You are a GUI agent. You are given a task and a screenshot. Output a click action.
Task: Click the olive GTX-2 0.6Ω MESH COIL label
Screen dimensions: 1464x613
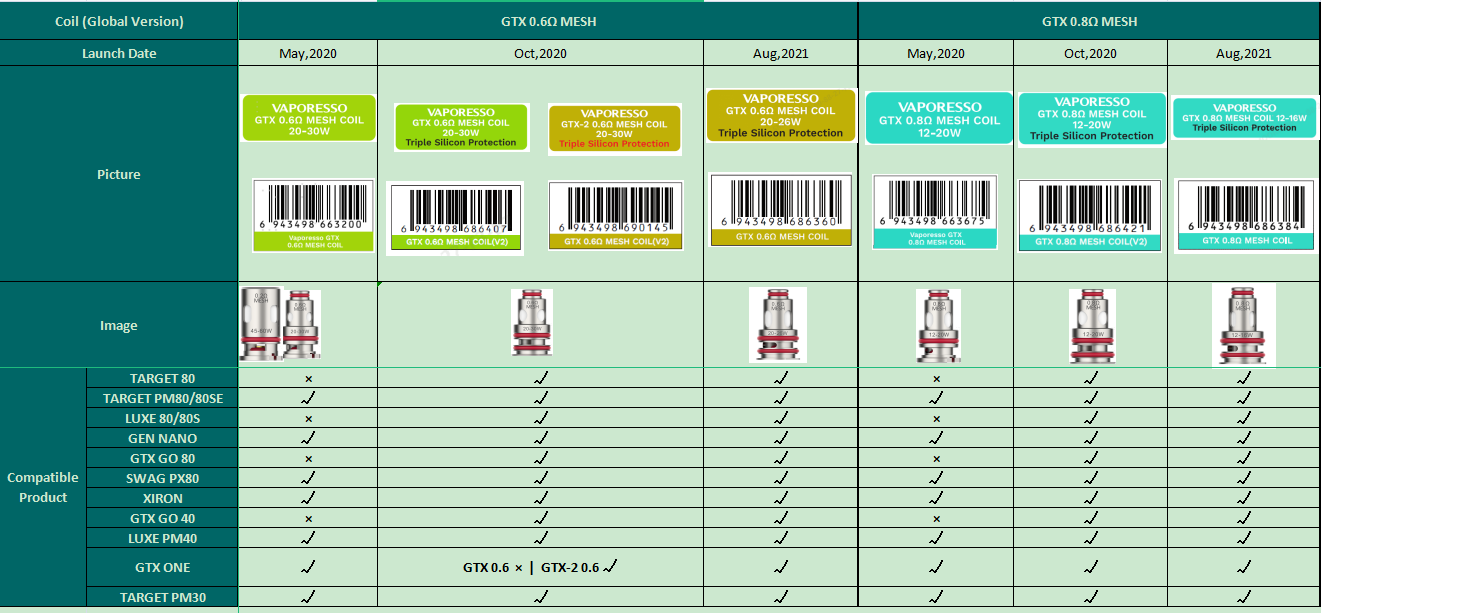(615, 129)
